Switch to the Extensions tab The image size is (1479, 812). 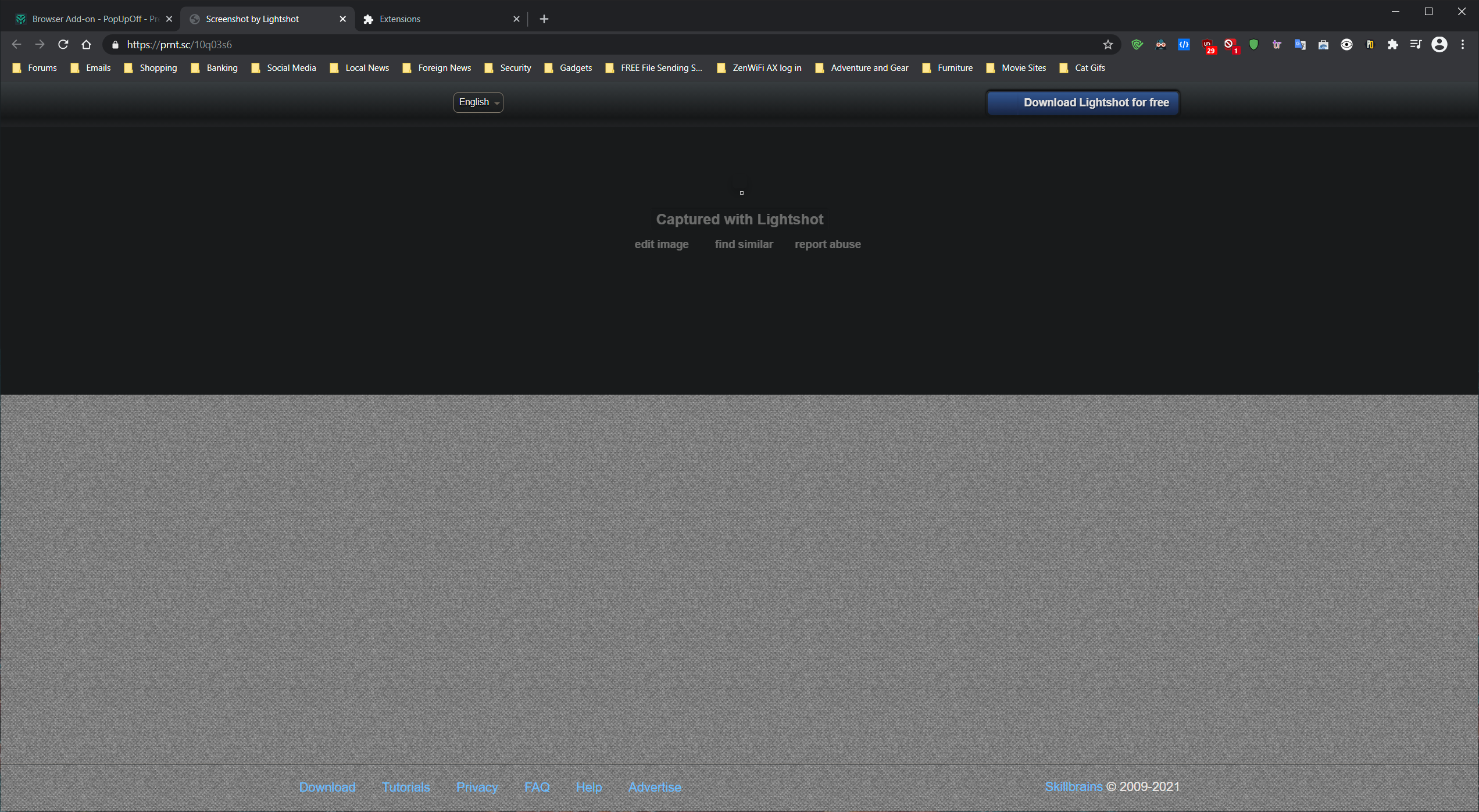[436, 19]
